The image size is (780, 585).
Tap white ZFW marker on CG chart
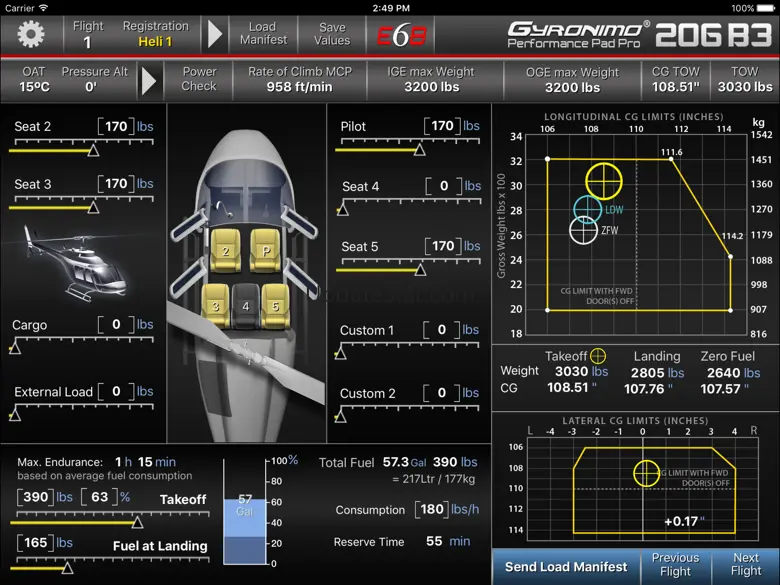[x=584, y=230]
